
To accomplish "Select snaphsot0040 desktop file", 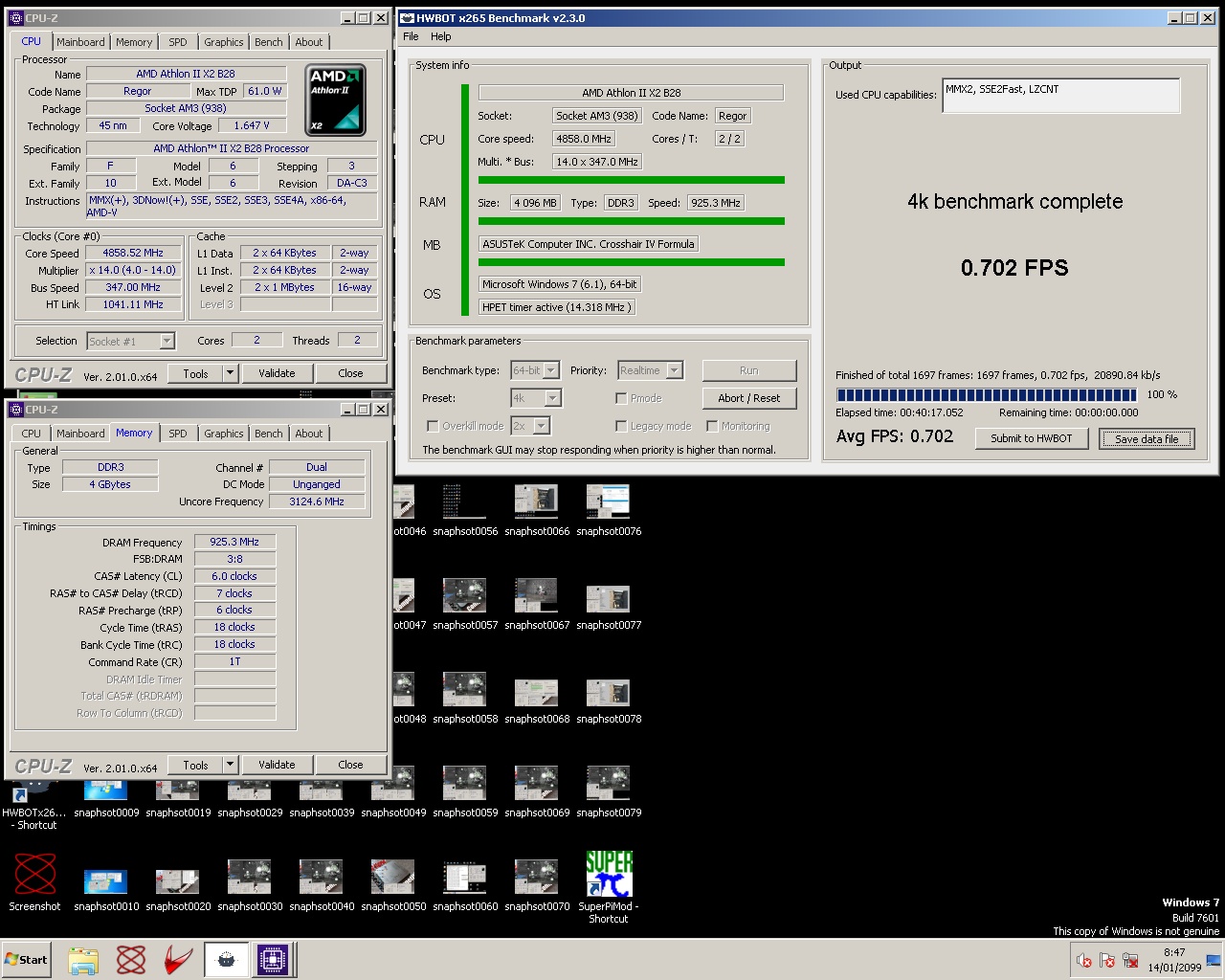I will (x=322, y=884).
